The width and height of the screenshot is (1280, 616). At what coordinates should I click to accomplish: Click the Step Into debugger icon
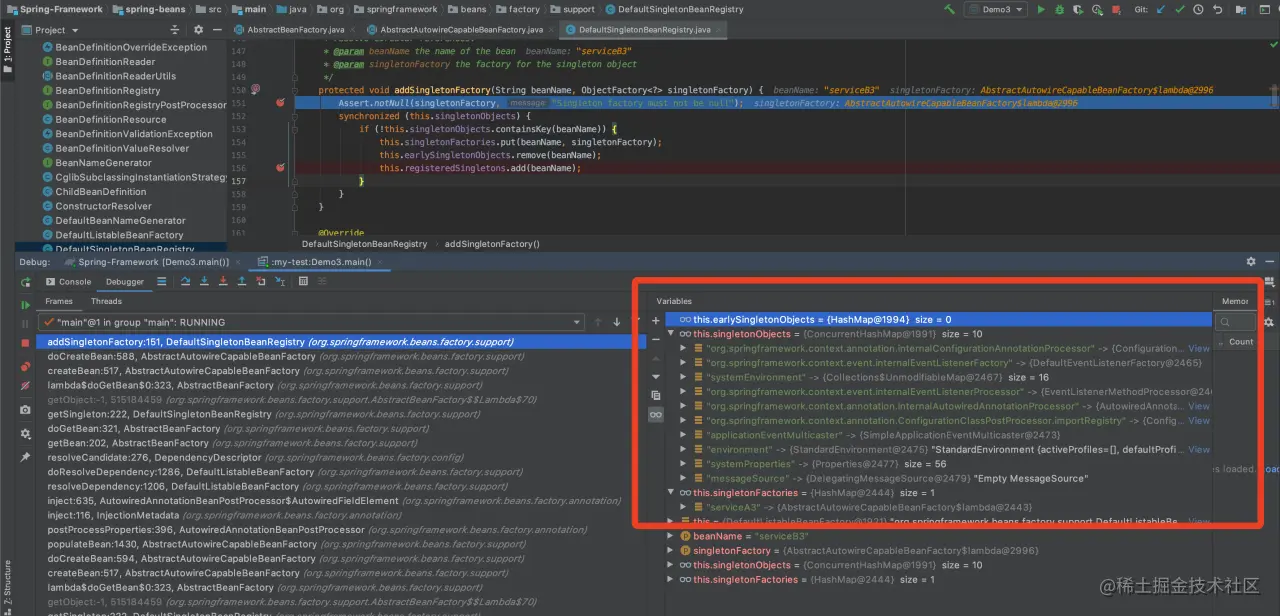point(204,282)
